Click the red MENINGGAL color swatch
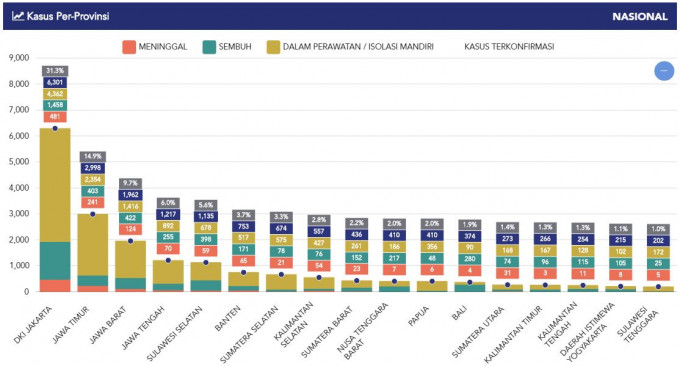 pyautogui.click(x=129, y=47)
